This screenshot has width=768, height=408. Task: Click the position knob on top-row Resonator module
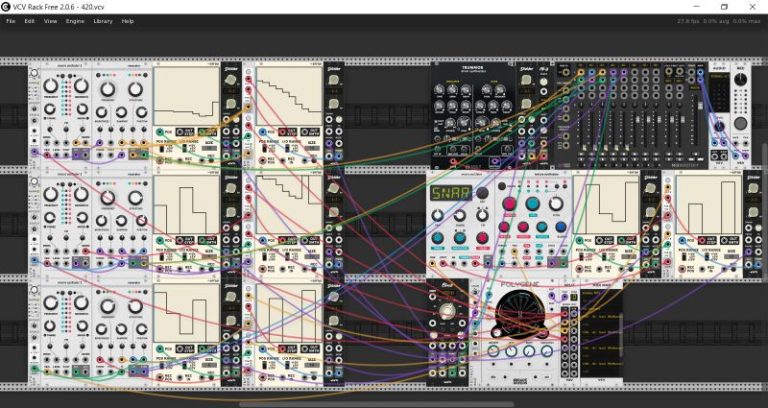pyautogui.click(x=142, y=112)
